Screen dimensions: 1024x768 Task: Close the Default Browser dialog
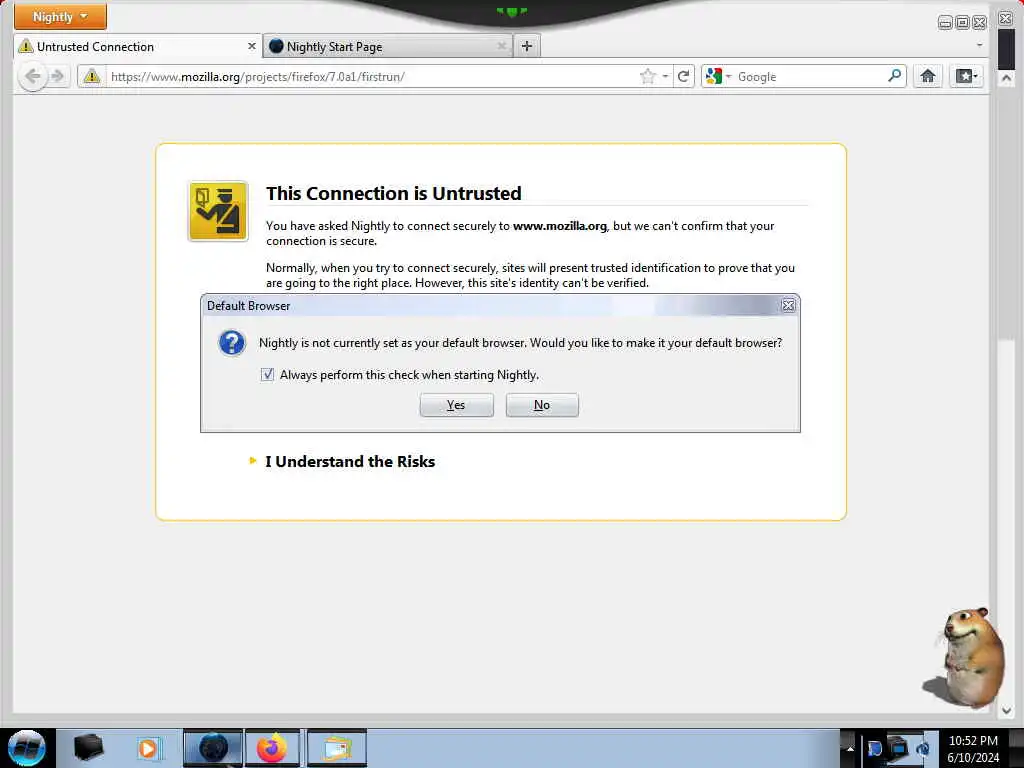pyautogui.click(x=788, y=306)
